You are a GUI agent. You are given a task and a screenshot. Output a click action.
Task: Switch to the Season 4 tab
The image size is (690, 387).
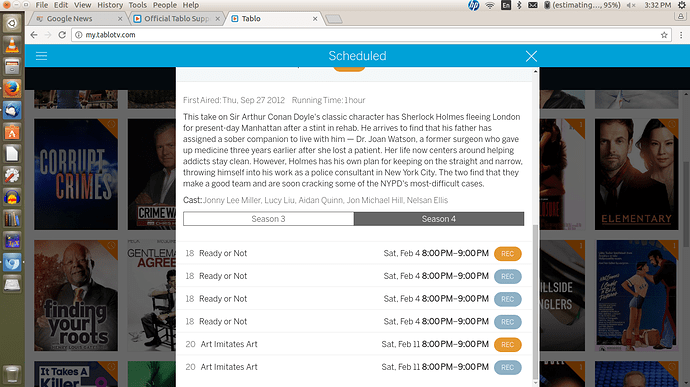439,219
